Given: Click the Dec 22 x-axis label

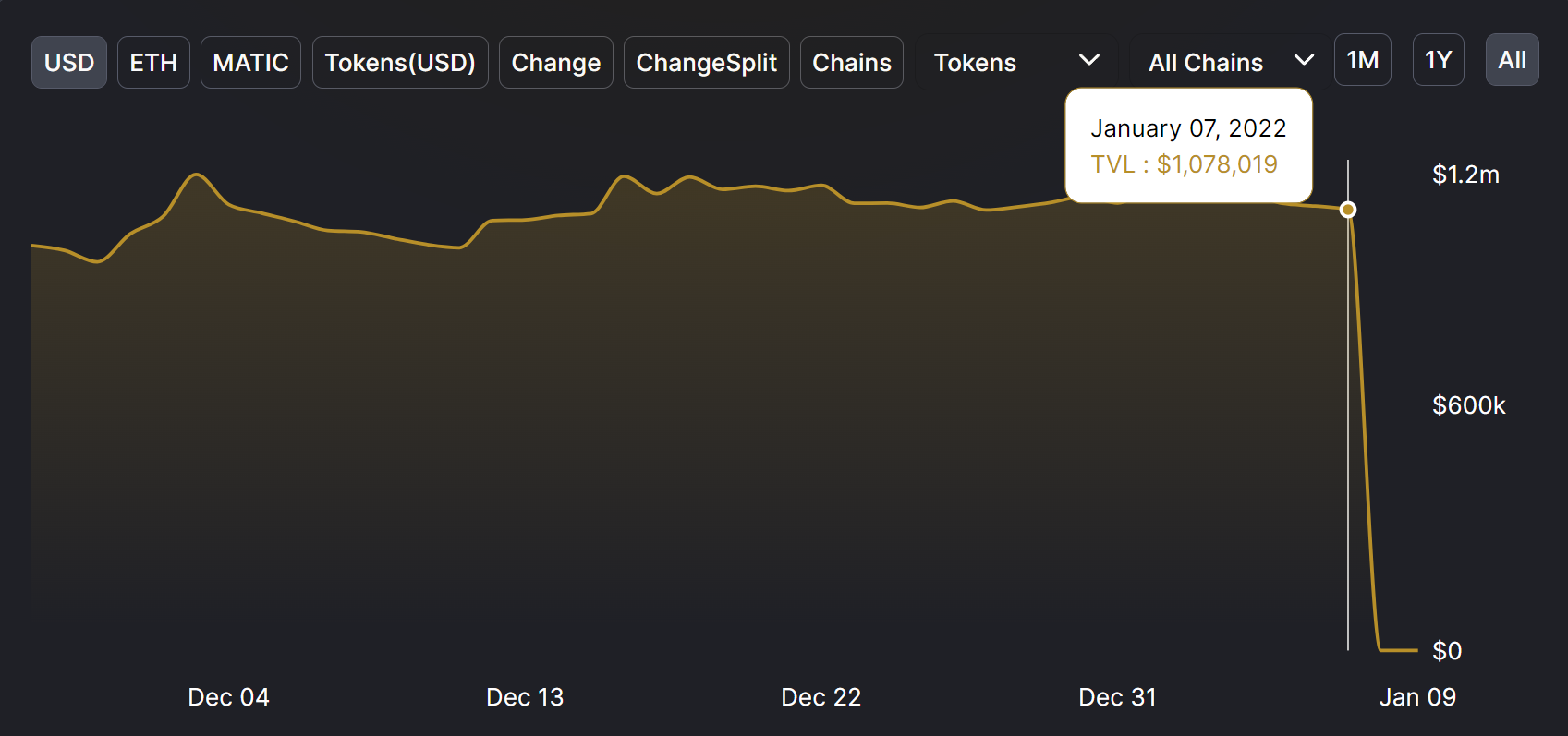Looking at the screenshot, I should pyautogui.click(x=820, y=697).
